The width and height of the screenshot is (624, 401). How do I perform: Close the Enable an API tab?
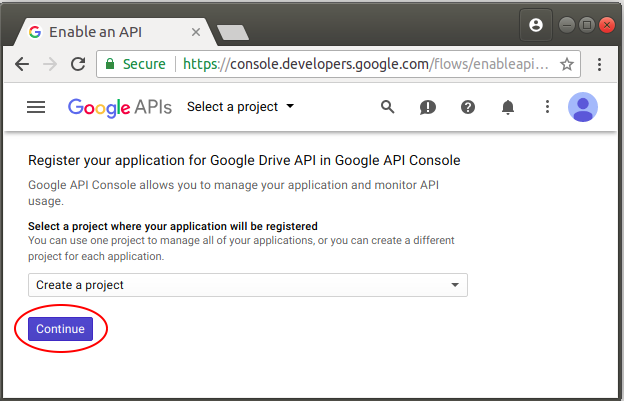pyautogui.click(x=196, y=32)
